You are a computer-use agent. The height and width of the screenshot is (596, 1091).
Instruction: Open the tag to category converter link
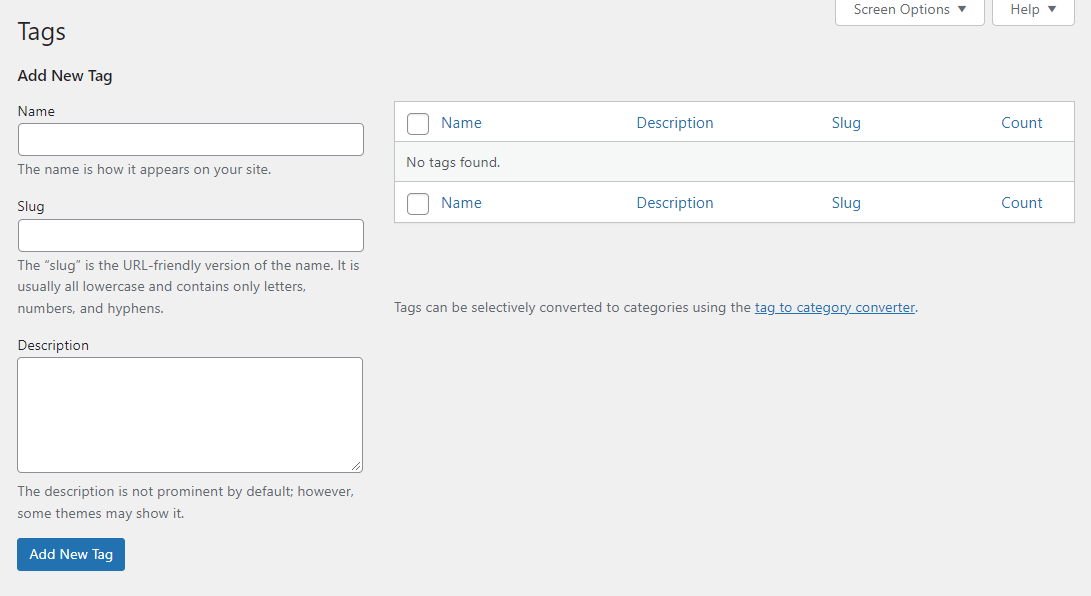pos(835,307)
